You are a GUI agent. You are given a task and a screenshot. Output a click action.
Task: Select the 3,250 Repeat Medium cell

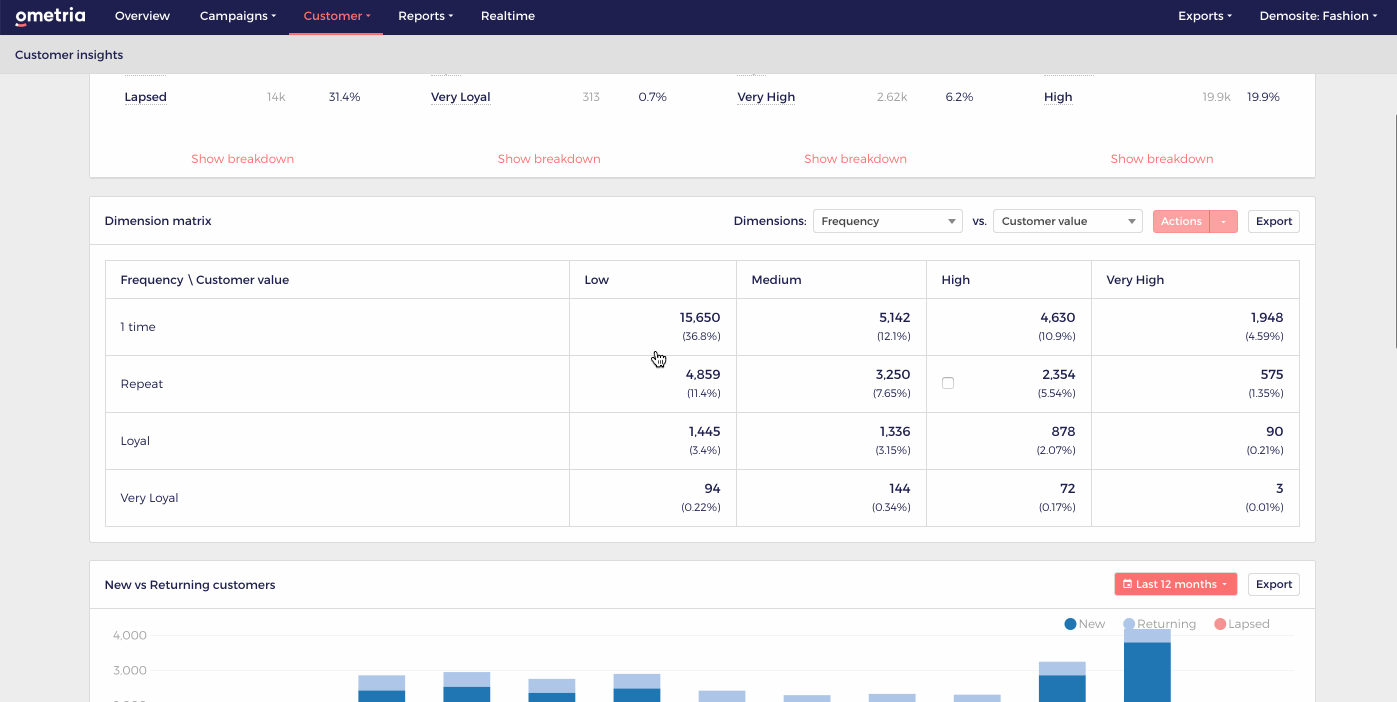pos(831,384)
